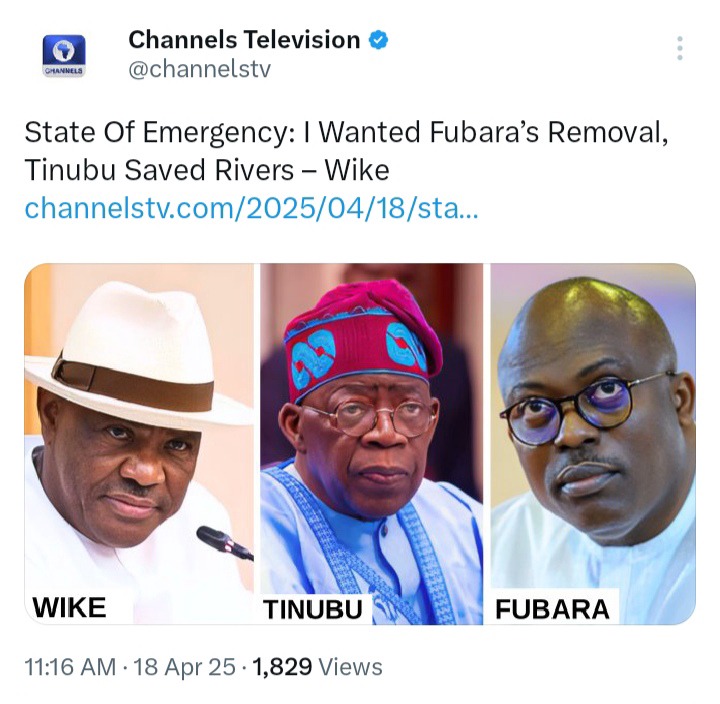Viewport: 720px width, 704px height.
Task: Click the TINUBU caption label
Action: (313, 609)
